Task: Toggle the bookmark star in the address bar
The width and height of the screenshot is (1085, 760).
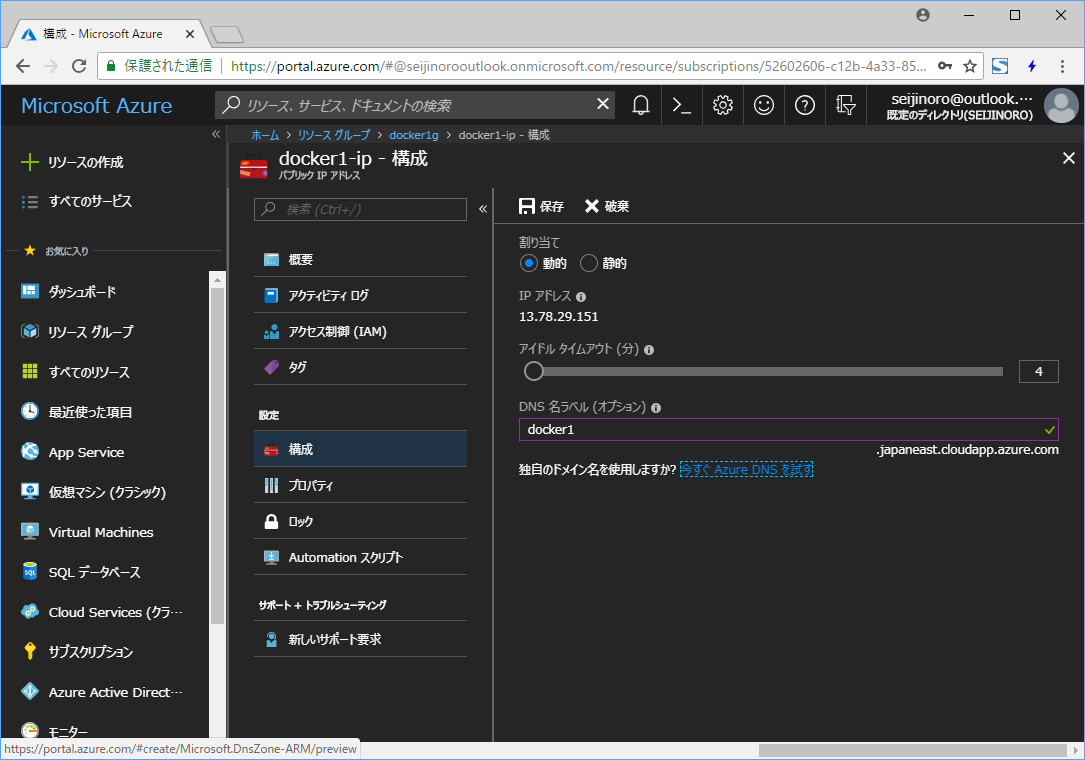Action: pos(969,64)
